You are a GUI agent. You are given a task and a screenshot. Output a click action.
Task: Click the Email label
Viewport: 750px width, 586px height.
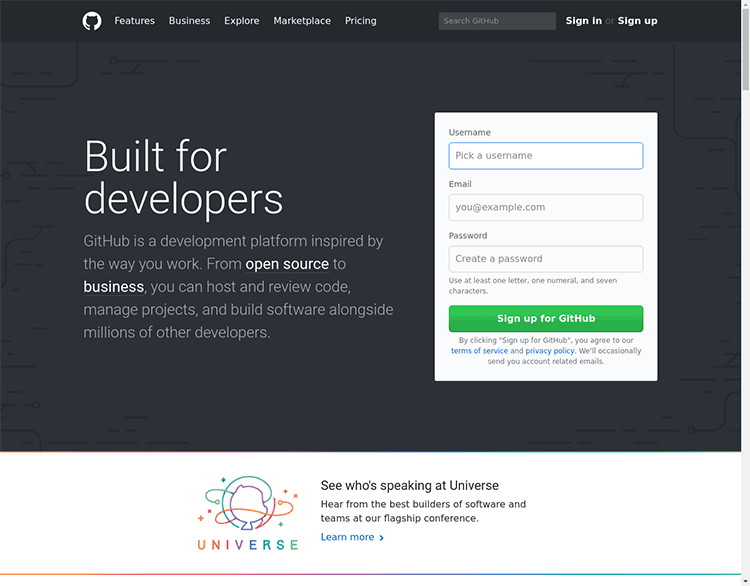460,184
